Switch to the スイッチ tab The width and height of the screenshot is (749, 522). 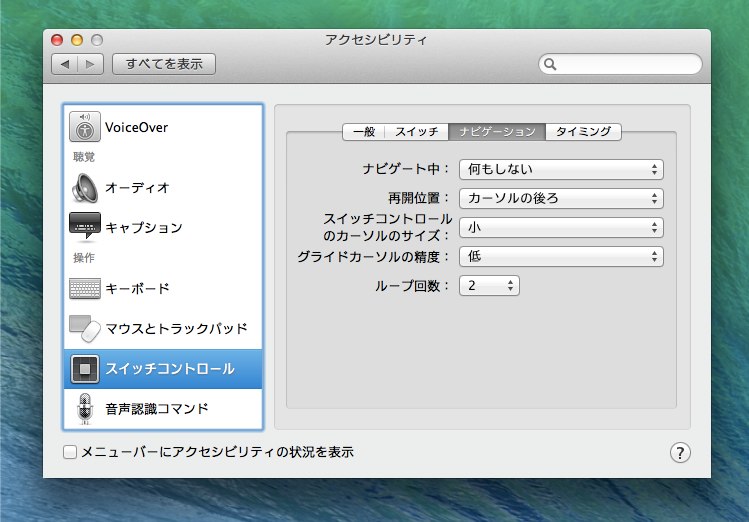coord(416,131)
